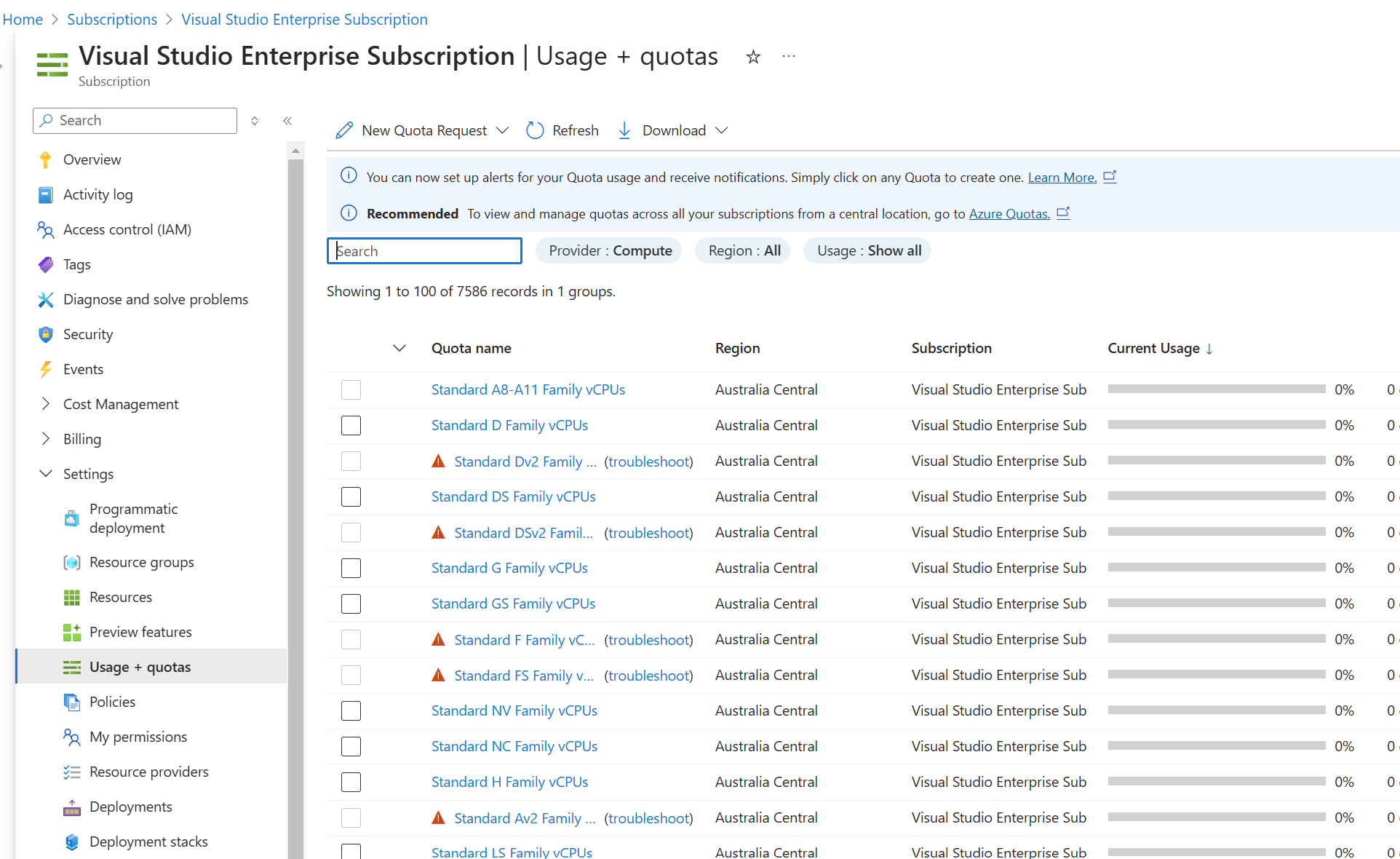
Task: Click the Usage + quotas icon in sidebar
Action: pos(71,667)
